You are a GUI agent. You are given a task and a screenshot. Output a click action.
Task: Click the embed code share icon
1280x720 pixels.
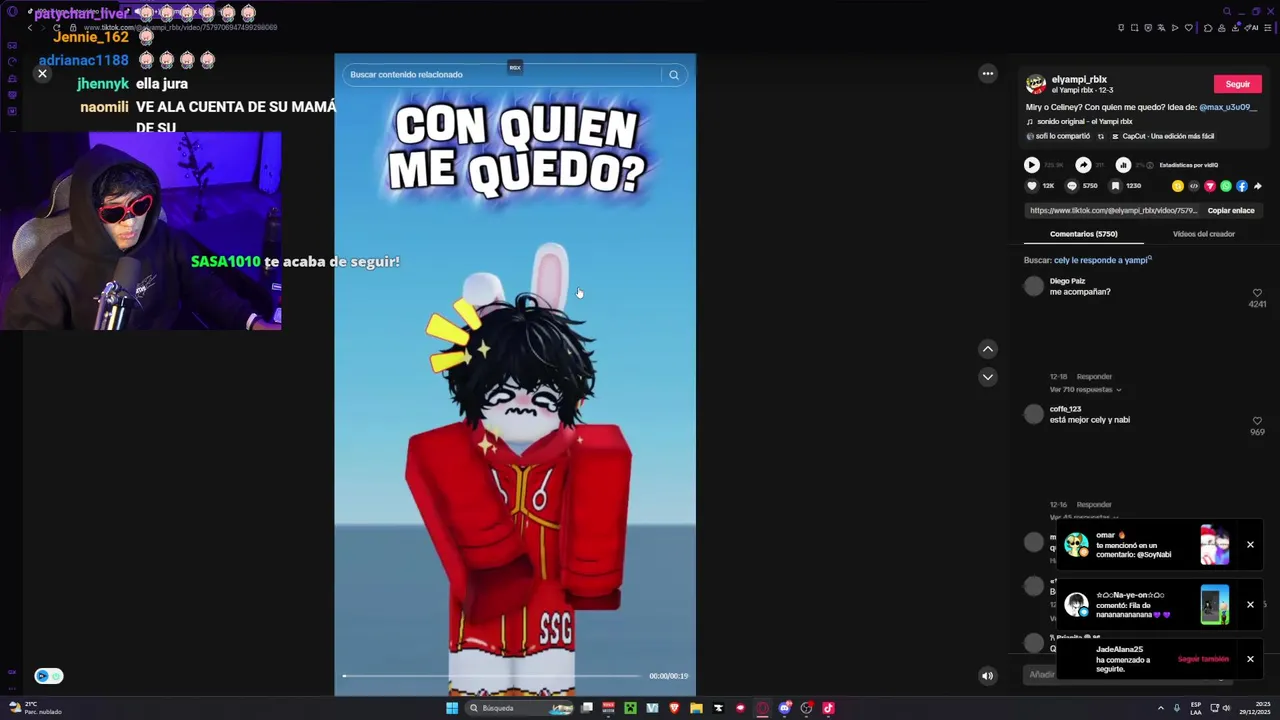point(1194,186)
